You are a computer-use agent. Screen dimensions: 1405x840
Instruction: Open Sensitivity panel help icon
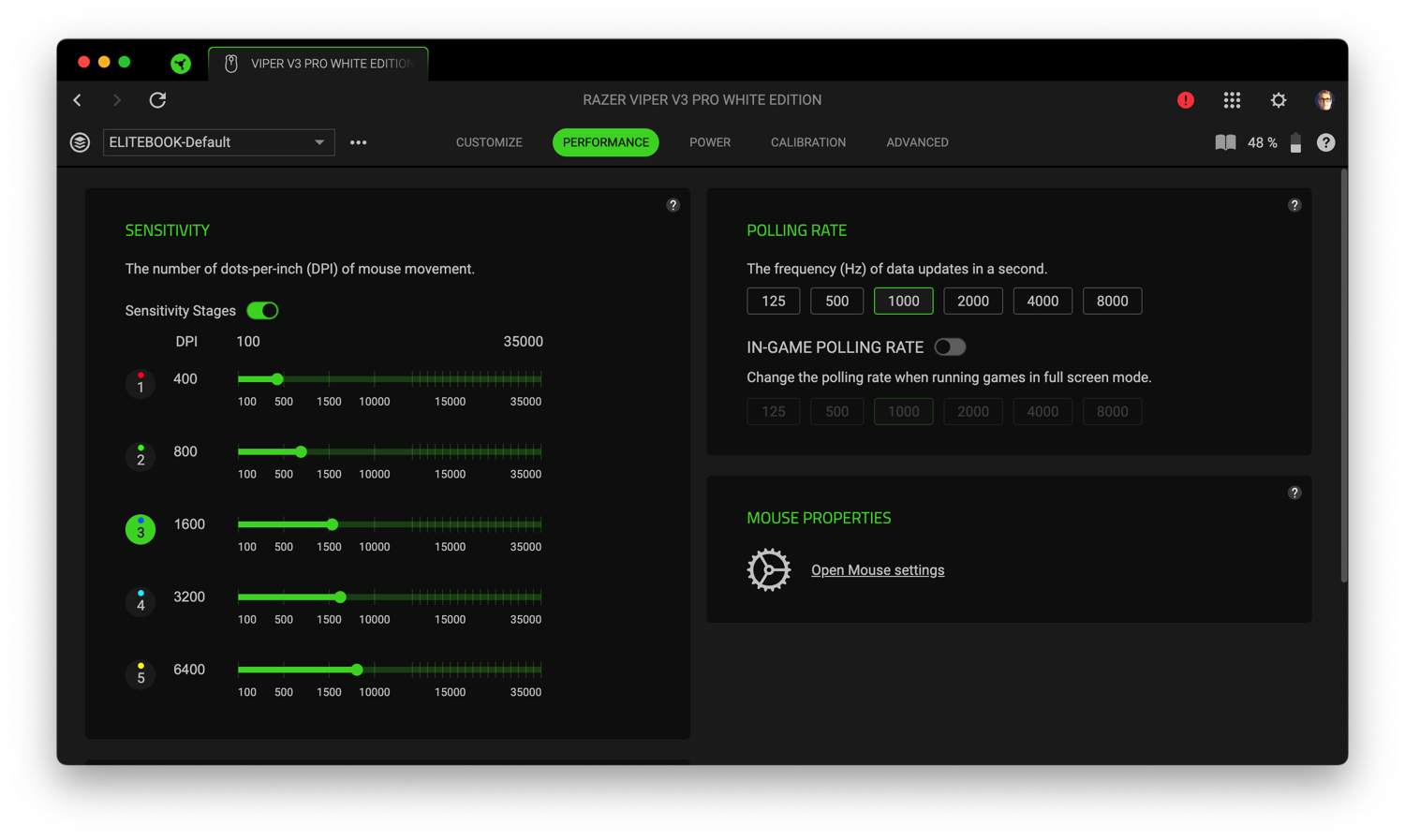tap(673, 205)
